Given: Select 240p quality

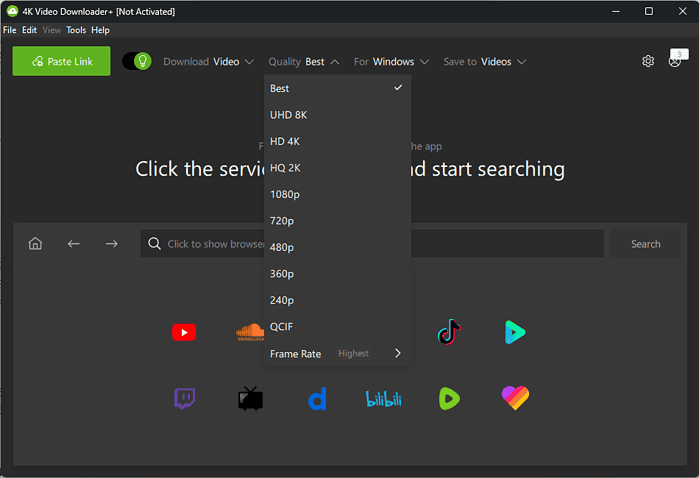Looking at the screenshot, I should 337,301.
